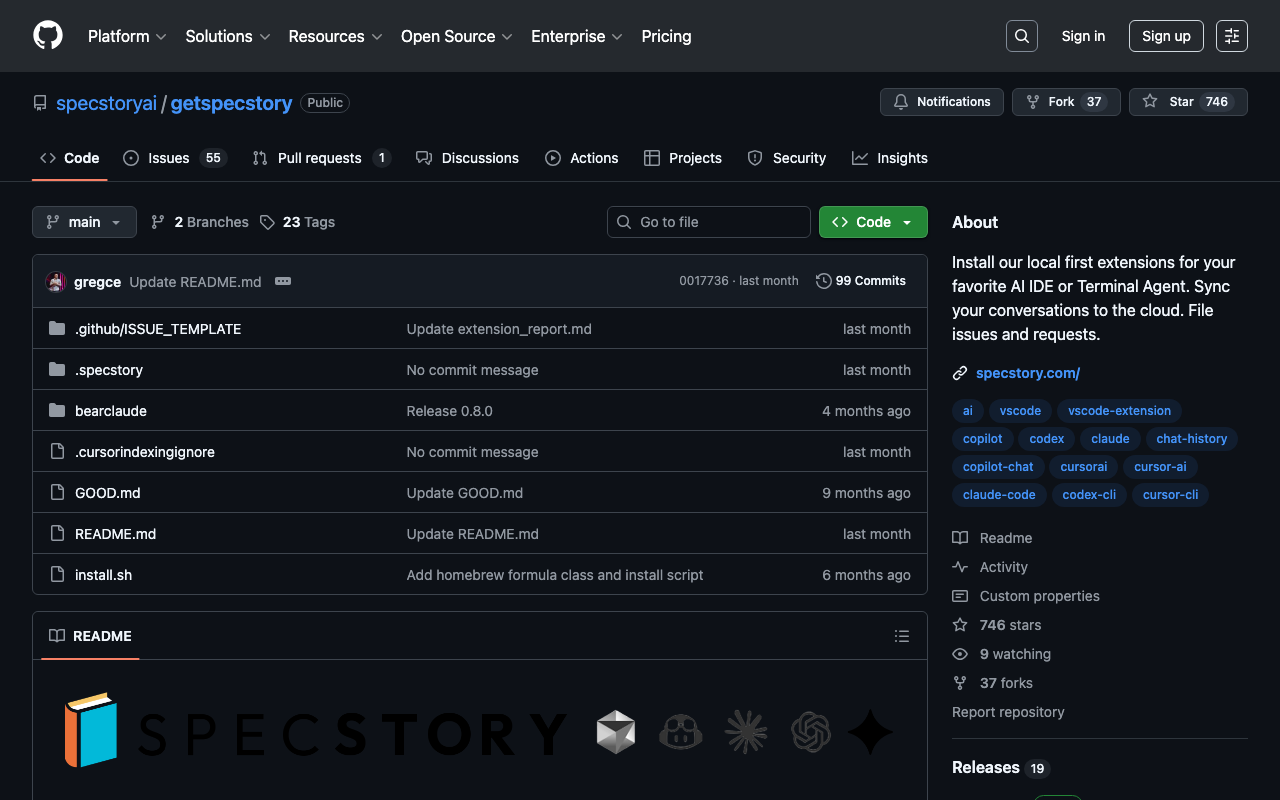Expand commit message ellipsis icon

[283, 282]
